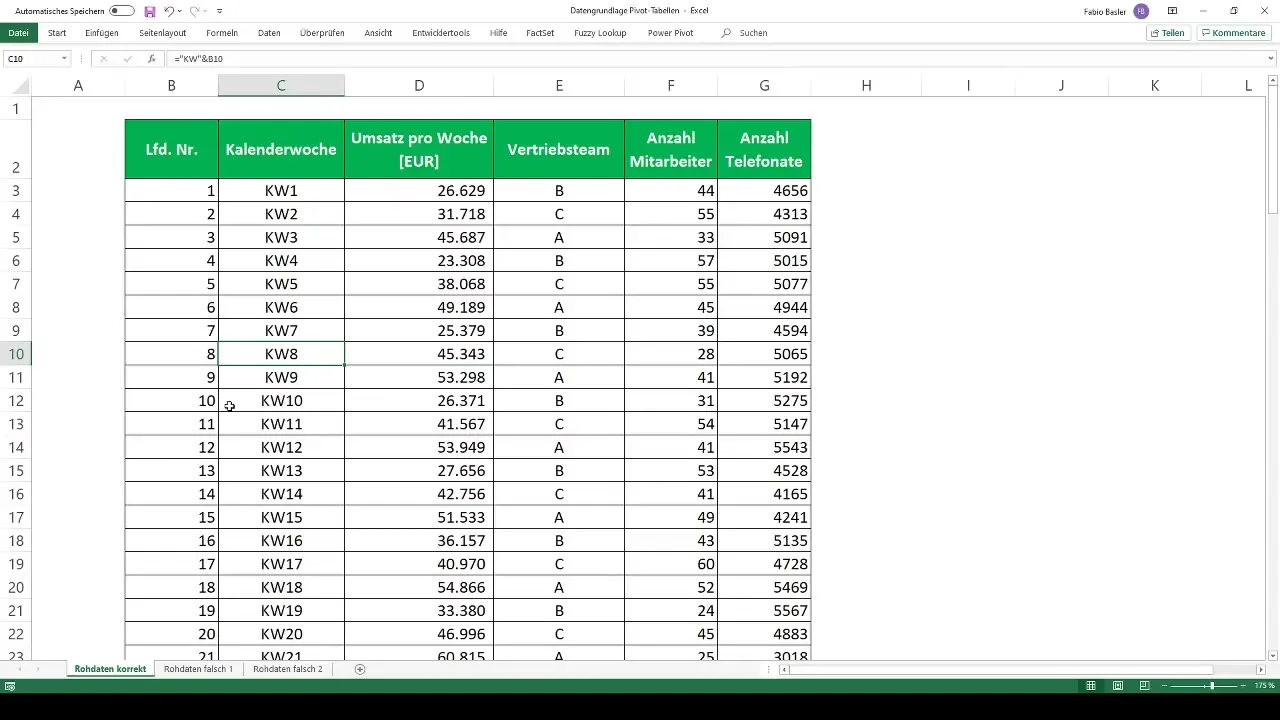Click the macro recording status bar icon
1280x720 pixels.
pyautogui.click(x=10, y=686)
